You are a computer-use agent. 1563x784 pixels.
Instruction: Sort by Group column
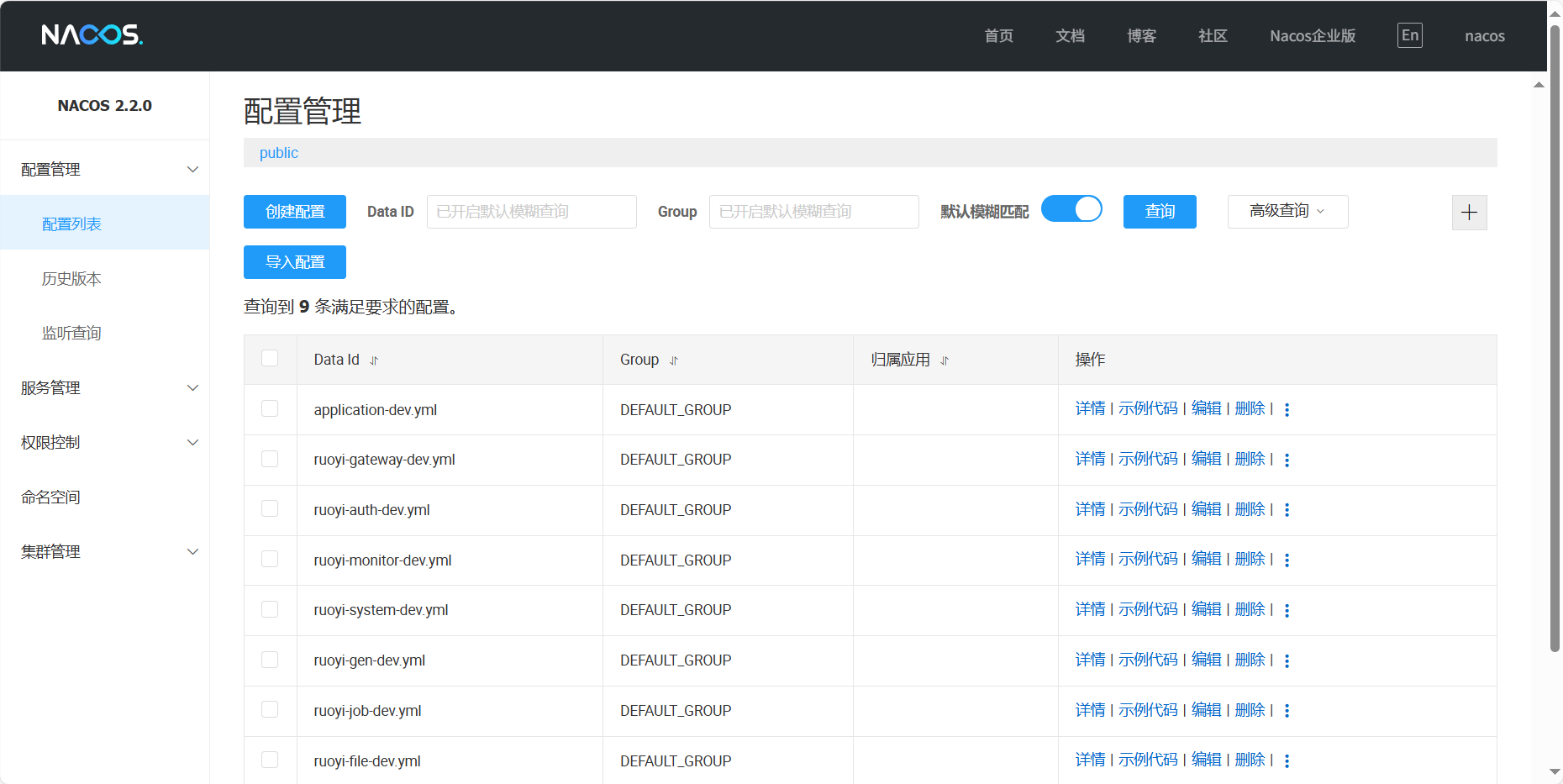coord(673,360)
